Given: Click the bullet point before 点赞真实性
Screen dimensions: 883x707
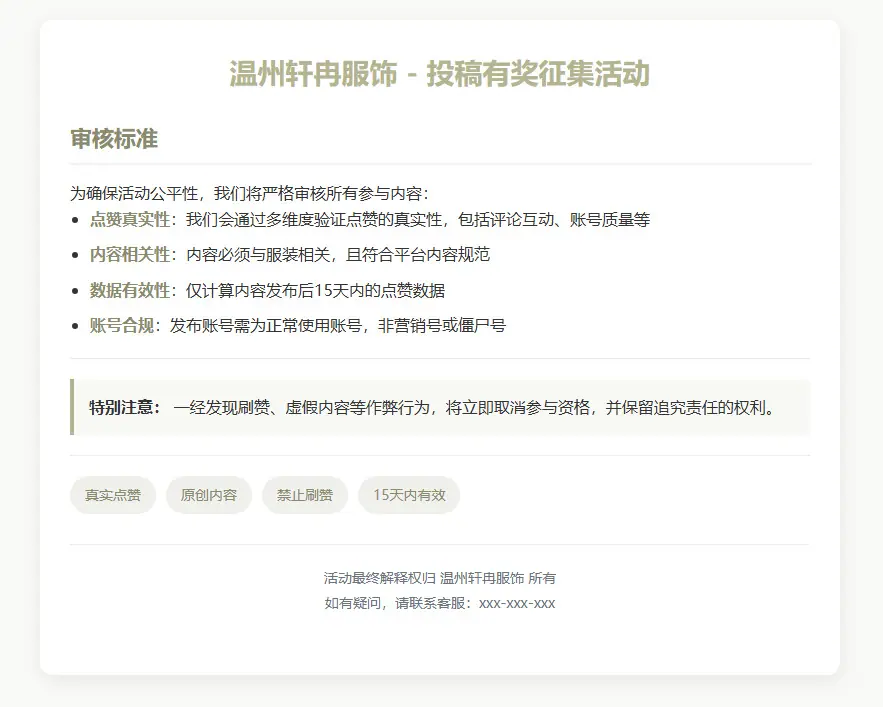Looking at the screenshot, I should [77, 220].
